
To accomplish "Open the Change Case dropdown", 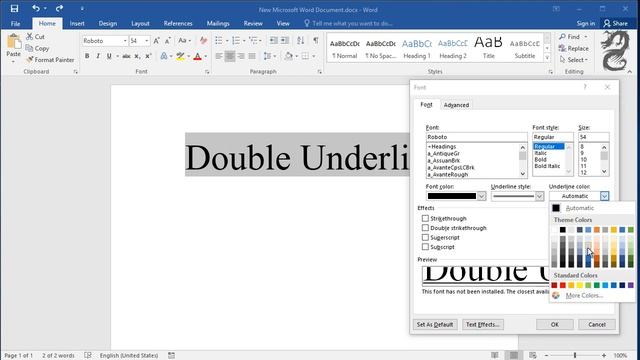I will point(184,41).
